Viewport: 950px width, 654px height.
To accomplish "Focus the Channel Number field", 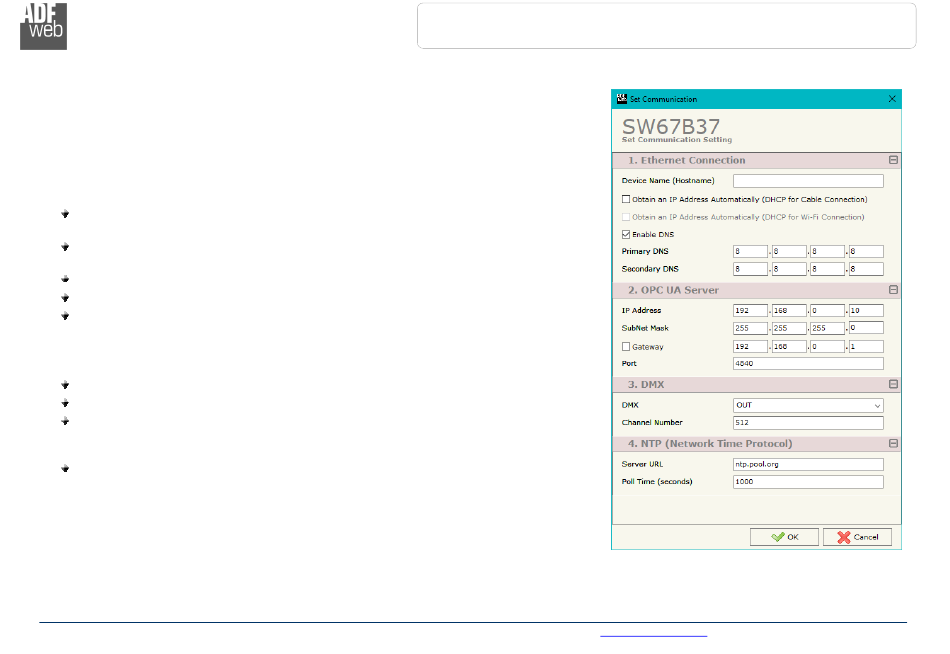I will 808,423.
